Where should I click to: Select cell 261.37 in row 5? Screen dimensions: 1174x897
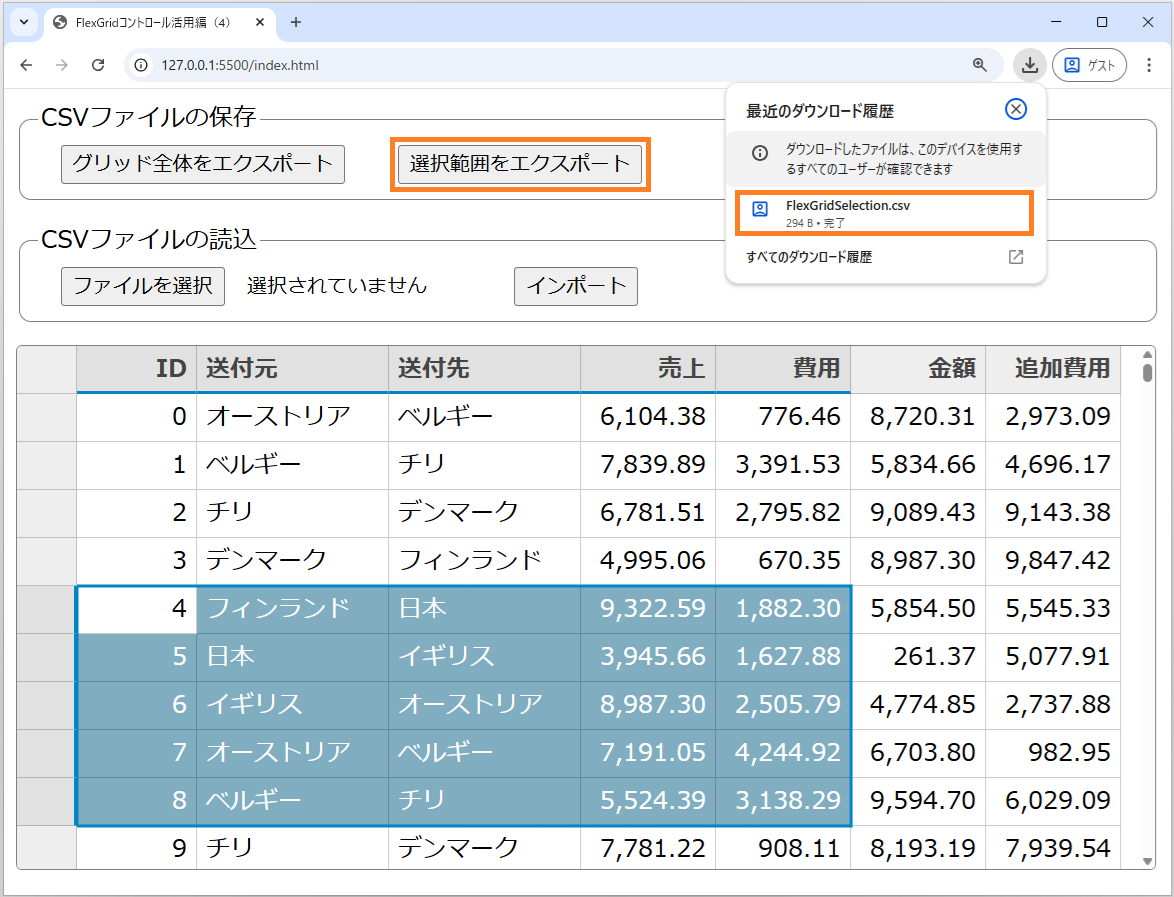click(x=918, y=657)
